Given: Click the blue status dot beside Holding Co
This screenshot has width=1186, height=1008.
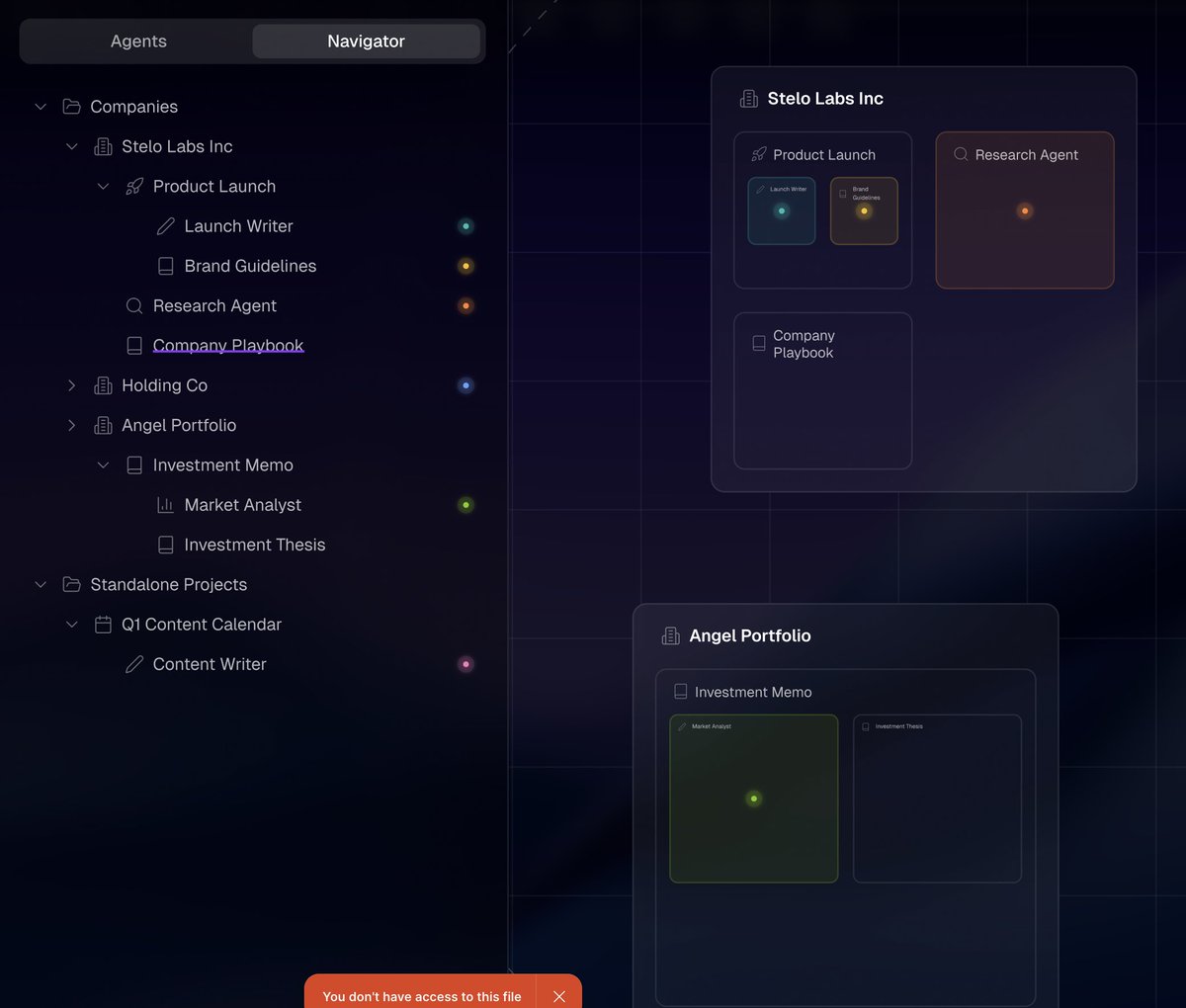Looking at the screenshot, I should tap(466, 385).
